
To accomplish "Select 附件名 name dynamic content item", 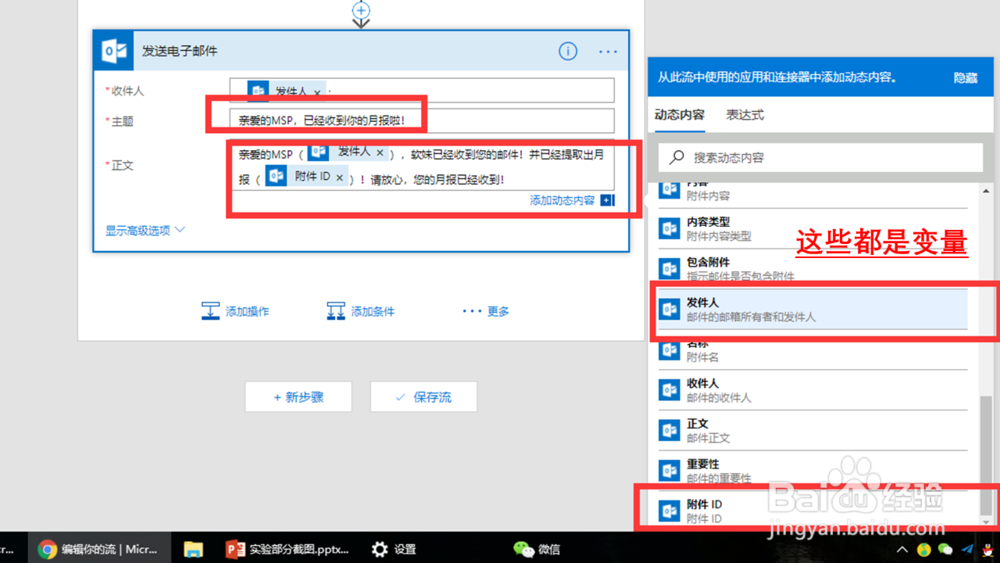I will tap(812, 352).
